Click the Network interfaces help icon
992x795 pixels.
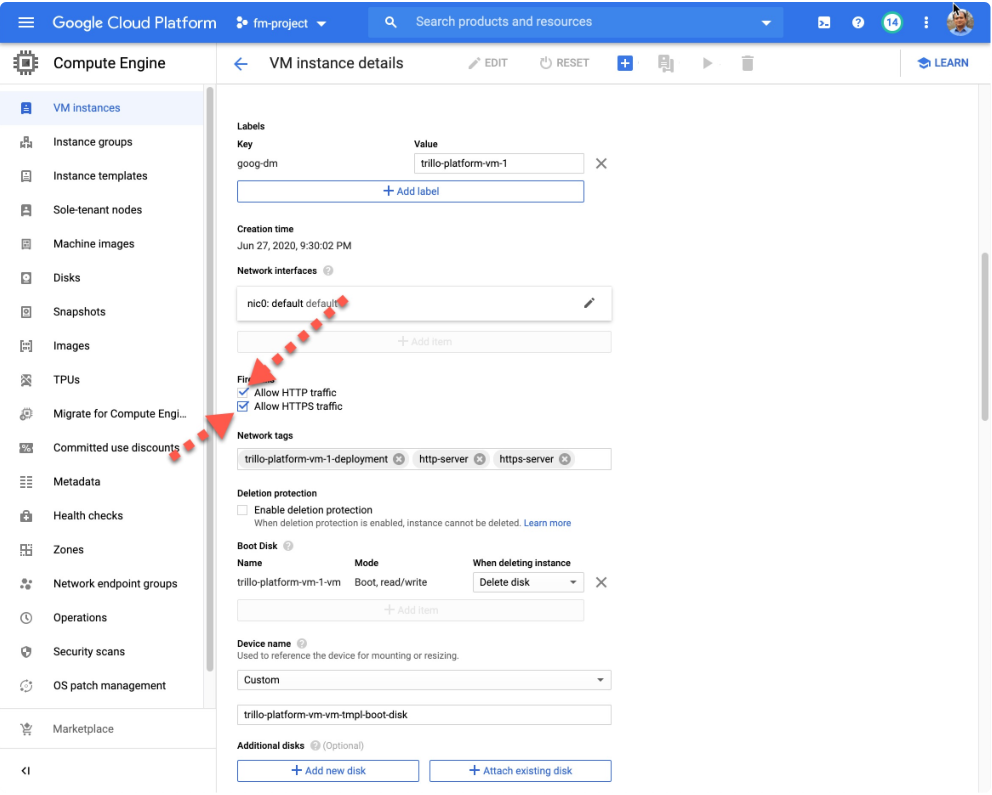tap(328, 271)
